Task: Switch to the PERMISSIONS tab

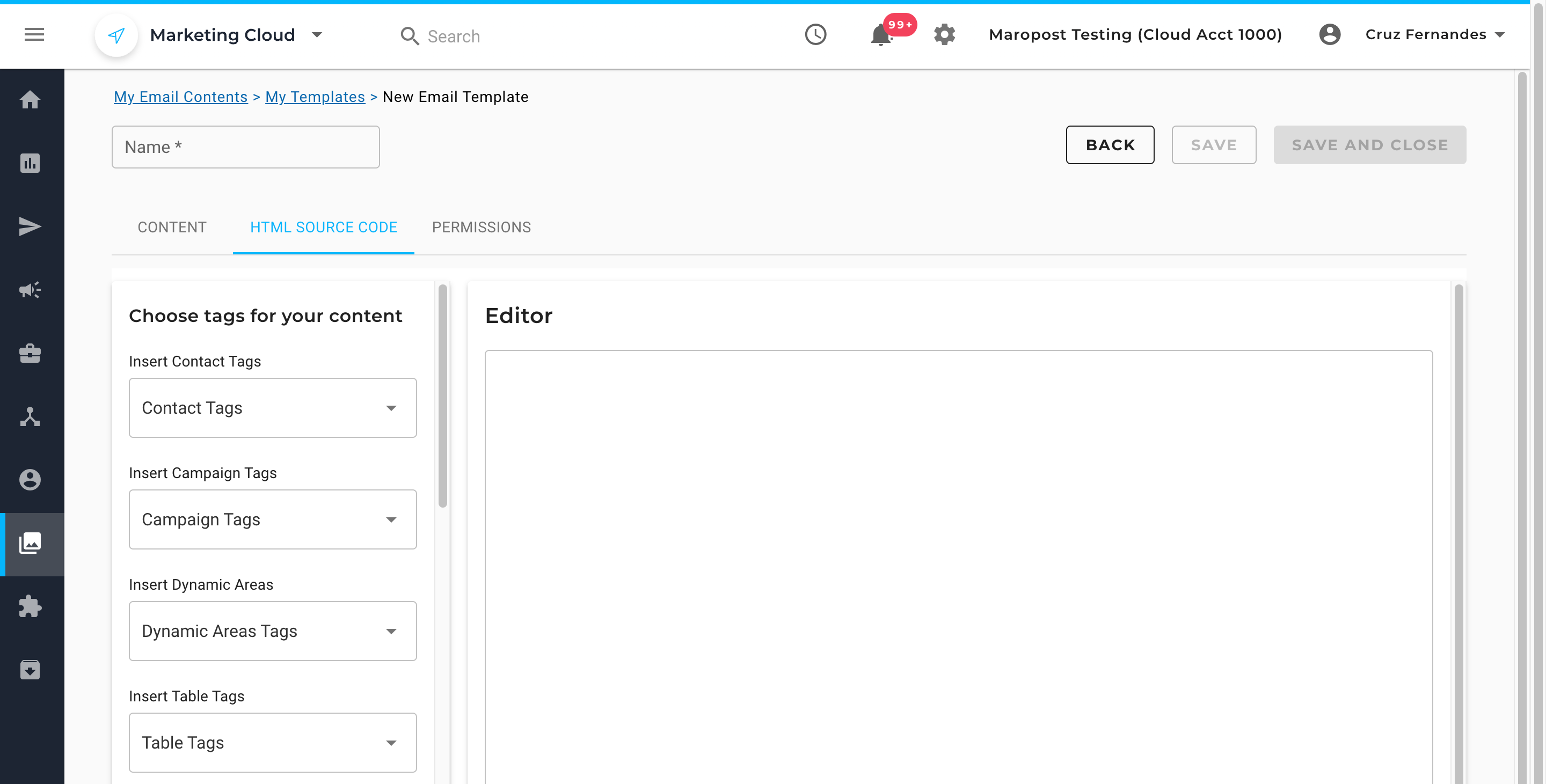Action: [482, 228]
